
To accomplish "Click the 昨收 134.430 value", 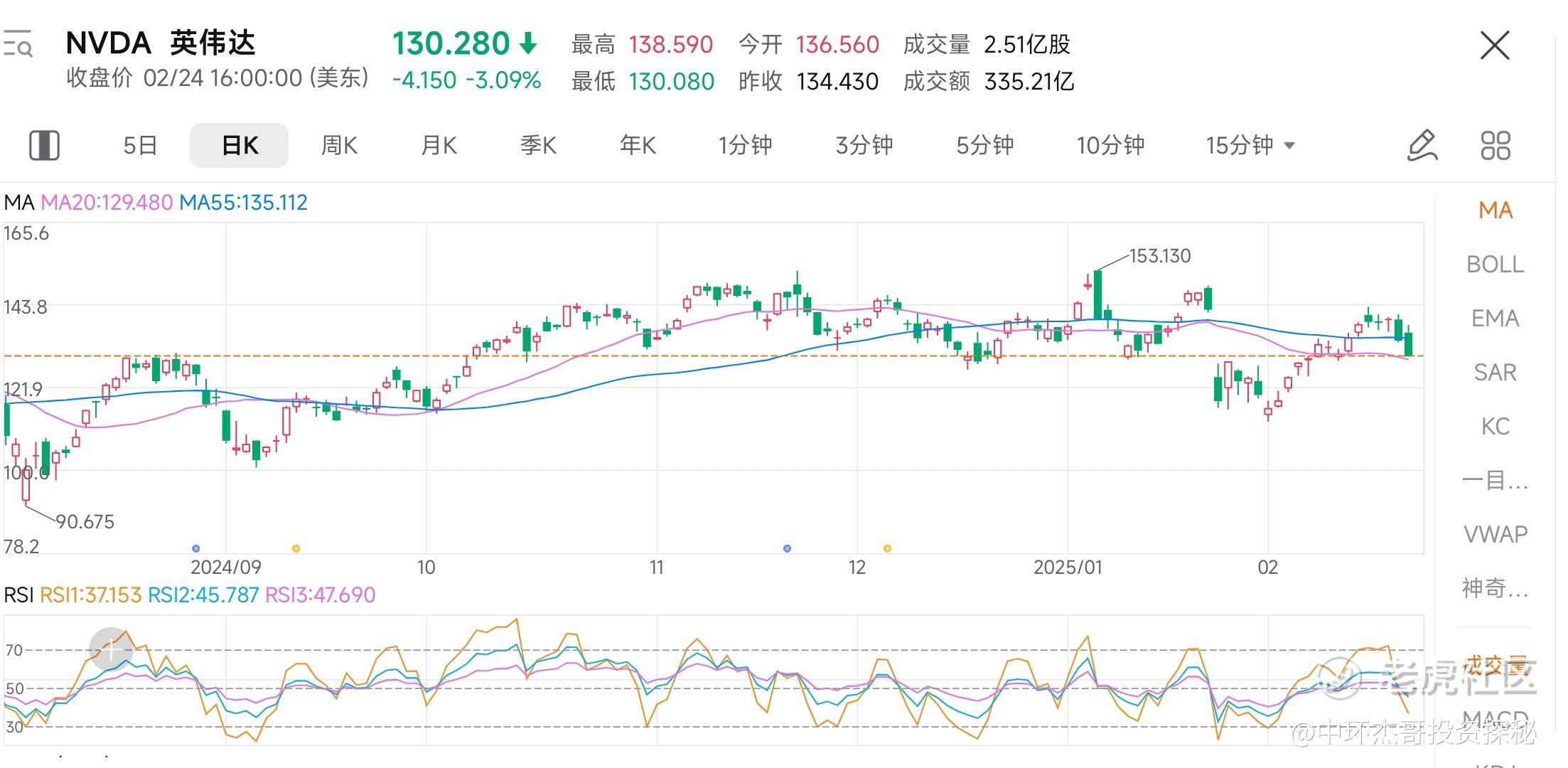I will click(837, 82).
